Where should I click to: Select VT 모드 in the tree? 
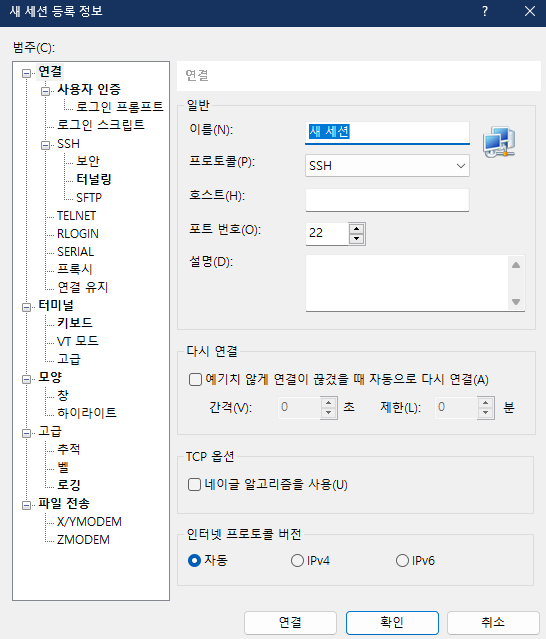point(77,341)
